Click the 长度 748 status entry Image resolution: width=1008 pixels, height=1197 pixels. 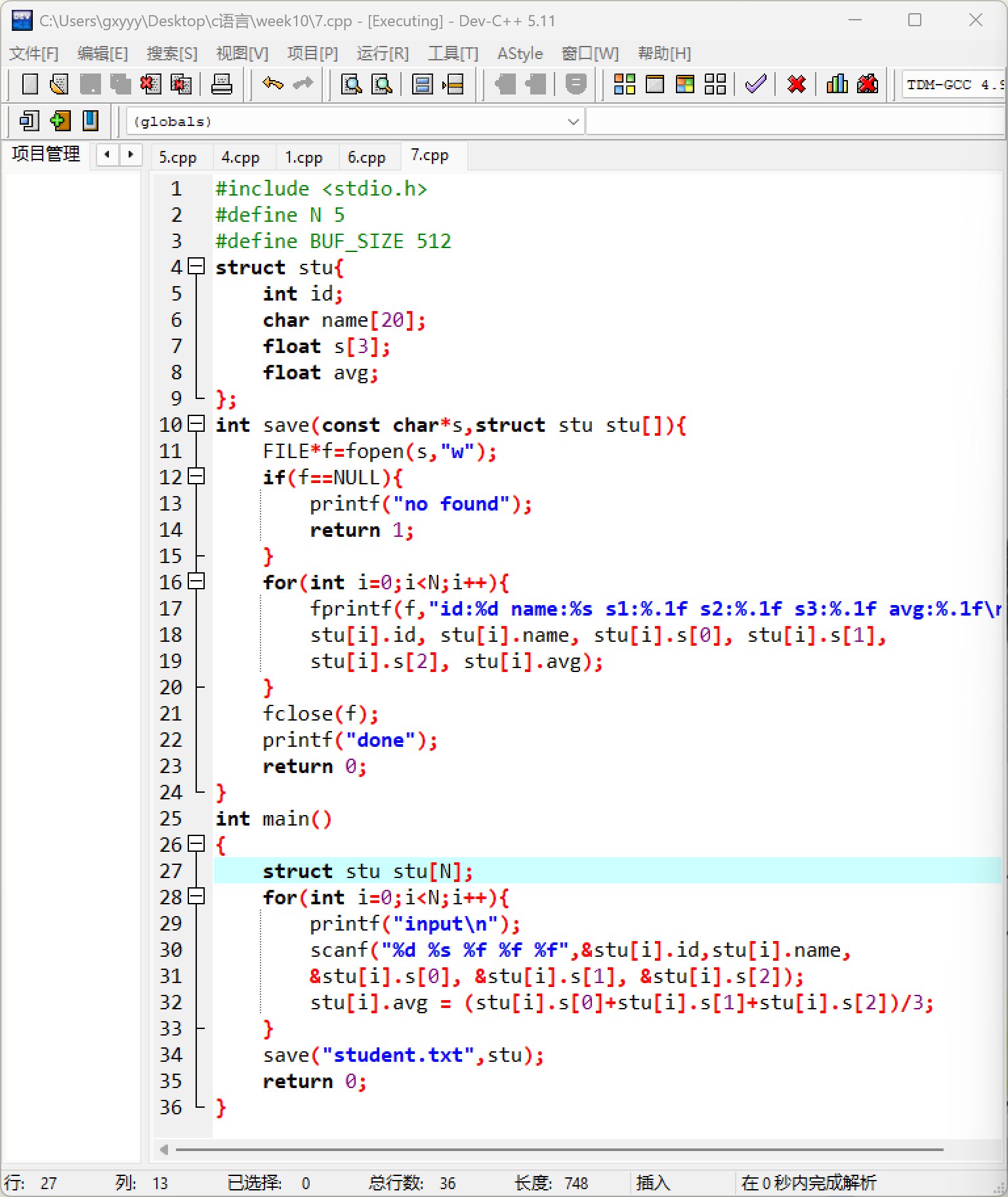point(551,1183)
